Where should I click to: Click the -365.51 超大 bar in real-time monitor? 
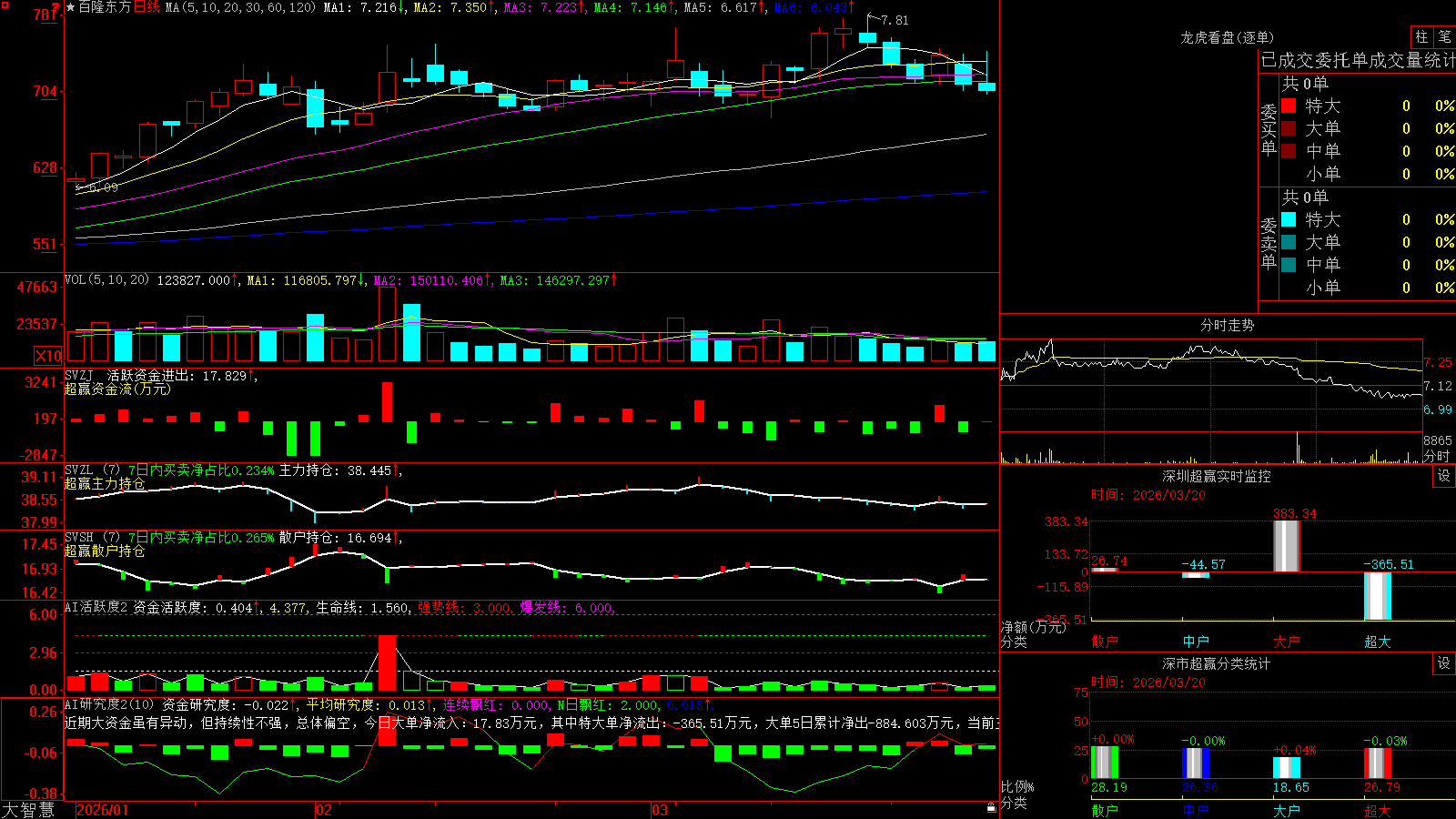tap(1377, 596)
